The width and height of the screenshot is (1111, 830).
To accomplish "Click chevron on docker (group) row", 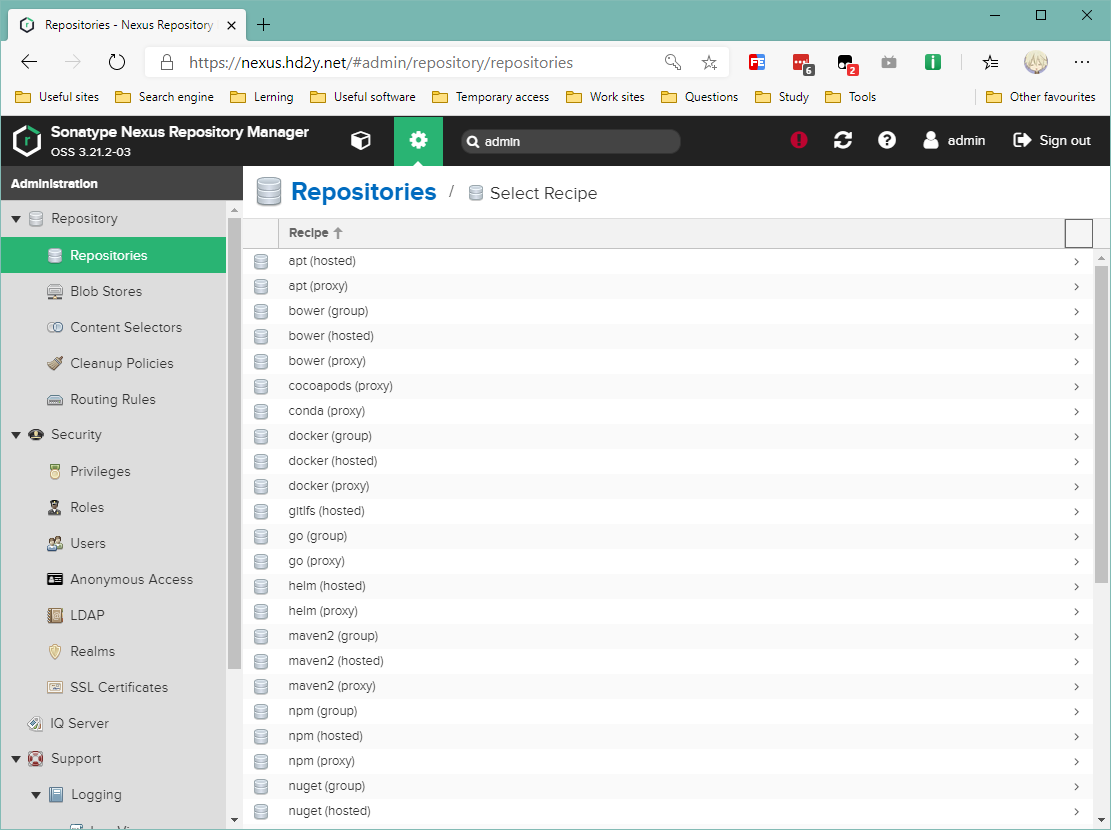I will click(x=1076, y=437).
